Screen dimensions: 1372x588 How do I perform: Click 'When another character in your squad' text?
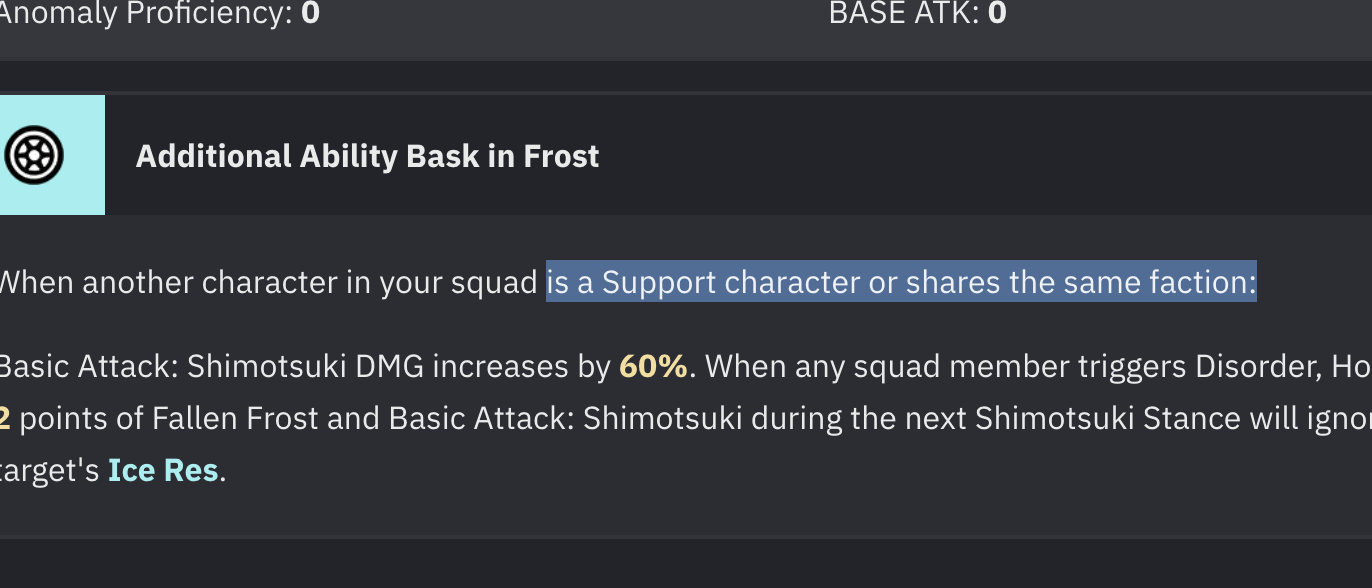(x=268, y=283)
